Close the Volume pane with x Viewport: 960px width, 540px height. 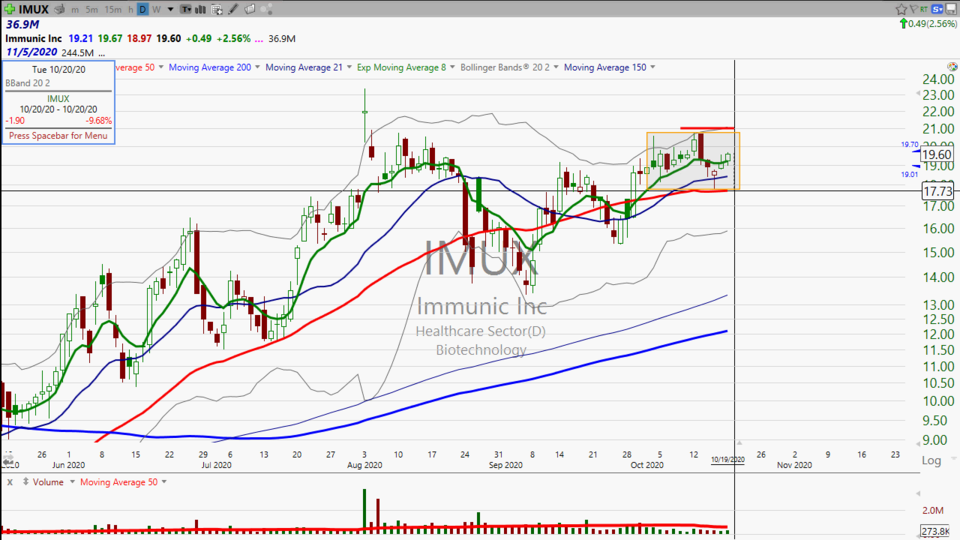[10, 482]
